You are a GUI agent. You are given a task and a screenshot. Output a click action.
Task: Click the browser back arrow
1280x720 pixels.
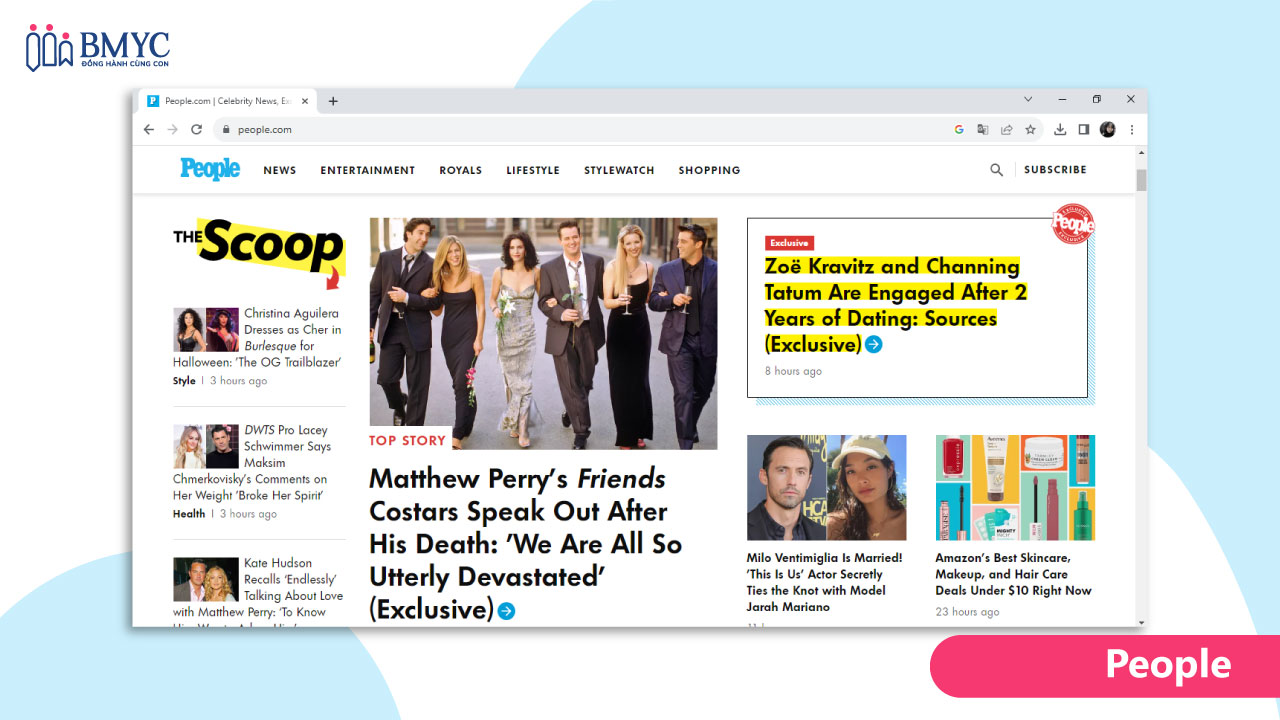coord(149,129)
